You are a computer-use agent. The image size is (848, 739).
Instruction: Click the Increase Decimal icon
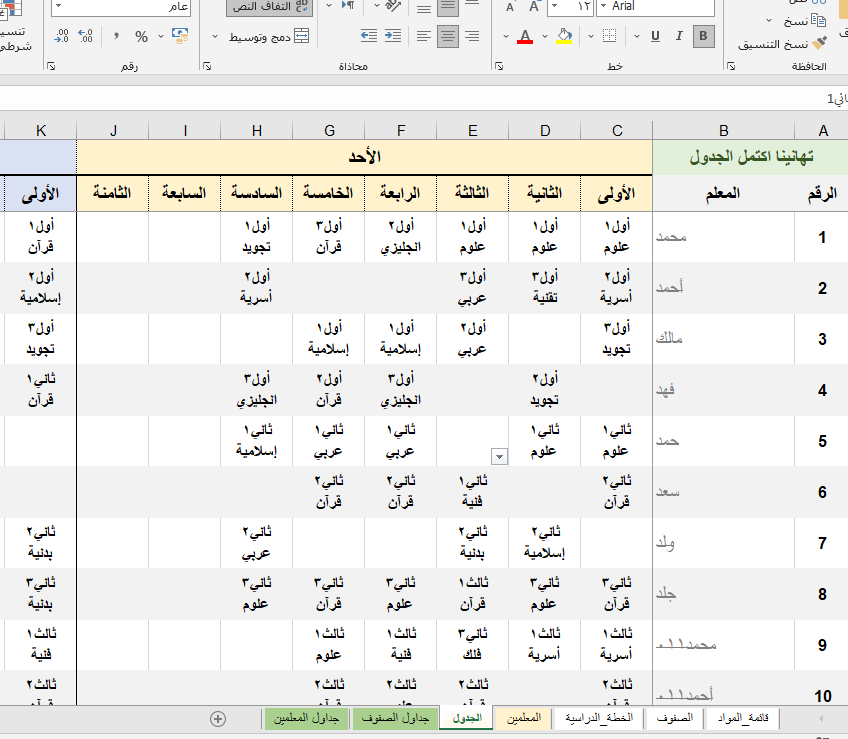pos(85,36)
